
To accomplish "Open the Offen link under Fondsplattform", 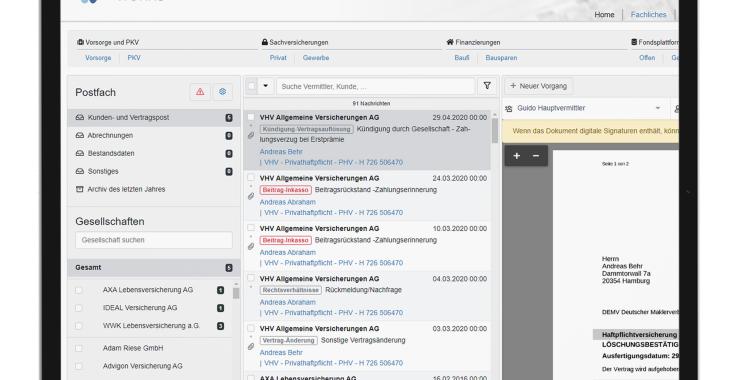I will tap(647, 58).
